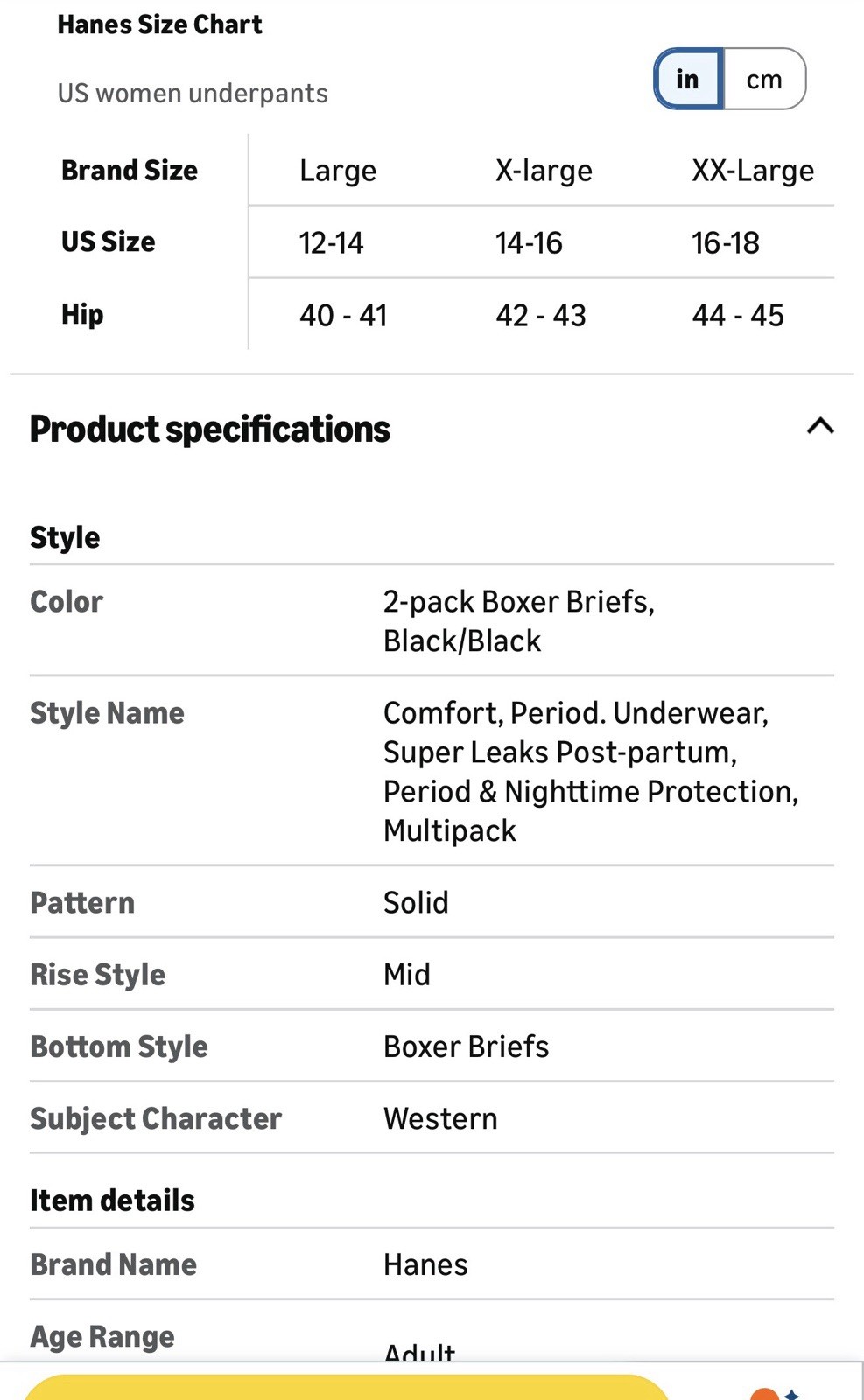Click the Hanes brand name value
Image resolution: width=864 pixels, height=1400 pixels.
(425, 1264)
